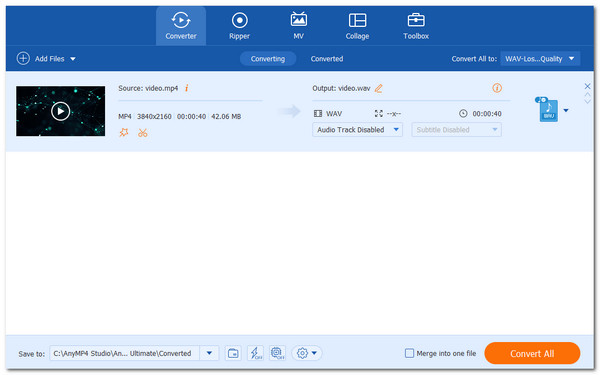The width and height of the screenshot is (600, 375).
Task: Click the output duration clock icon
Action: (463, 113)
